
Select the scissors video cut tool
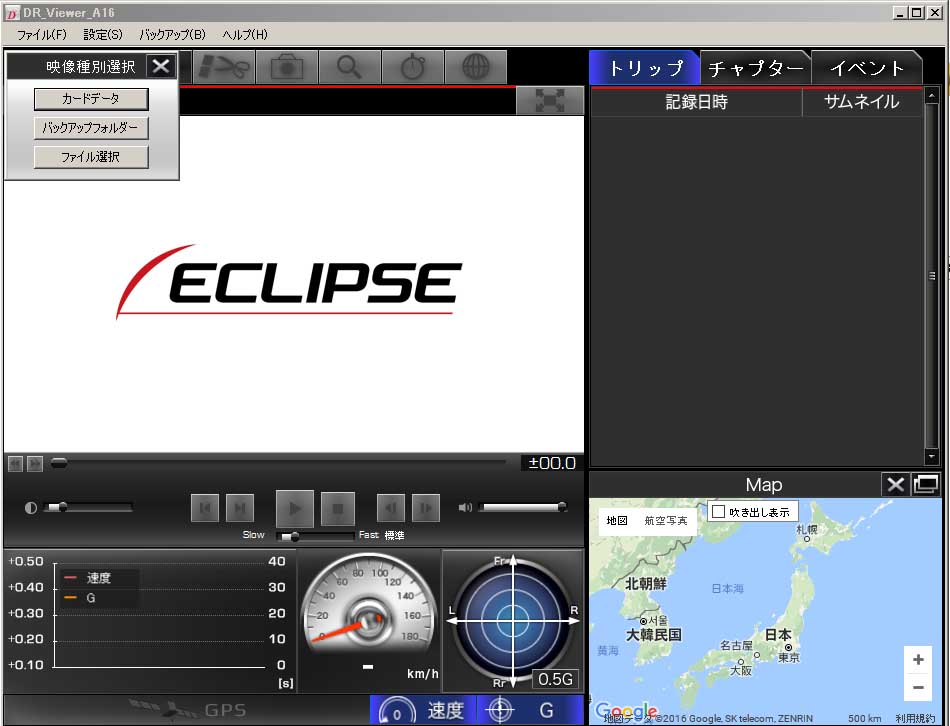[x=223, y=67]
